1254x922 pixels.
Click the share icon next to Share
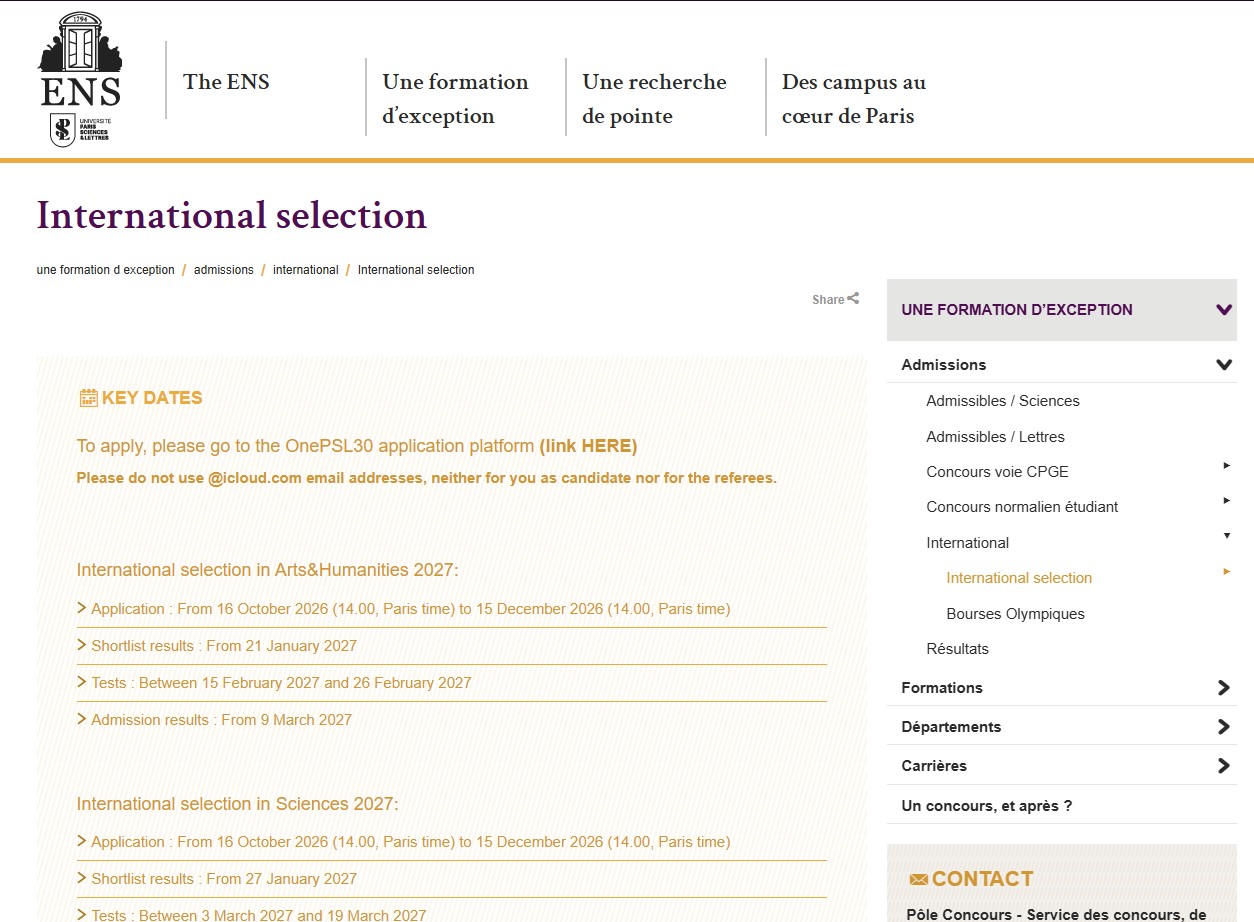[853, 298]
